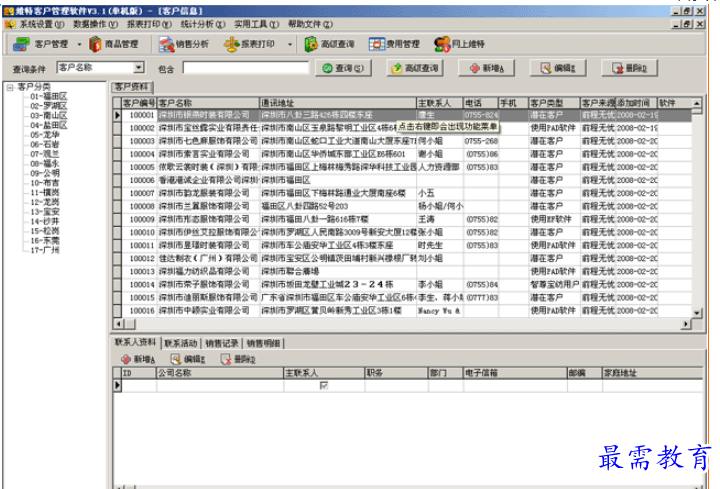Open 商品管理 toolbar item
This screenshot has width=720, height=489.
coord(114,44)
